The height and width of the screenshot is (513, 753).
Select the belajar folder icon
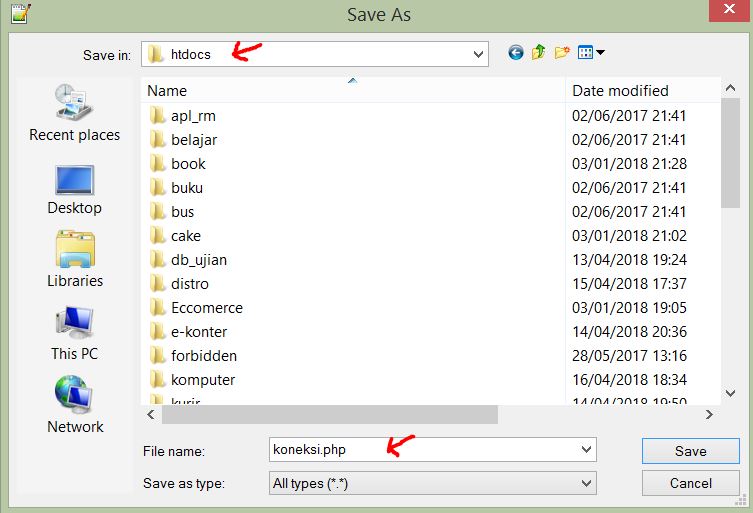pyautogui.click(x=157, y=140)
